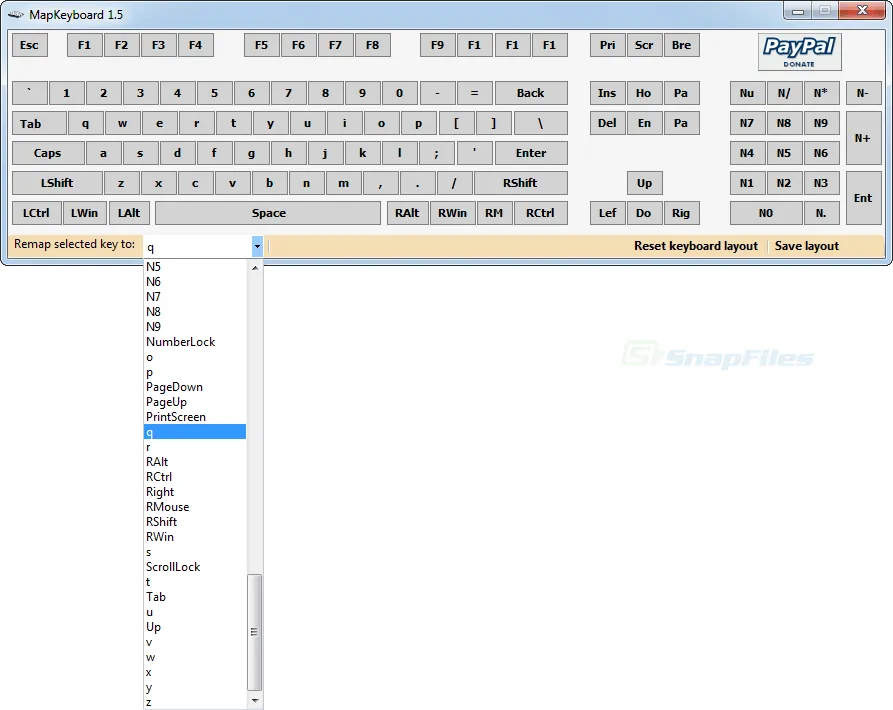Screen dimensions: 893x710
Task: Select the backslash key button
Action: [x=540, y=124]
